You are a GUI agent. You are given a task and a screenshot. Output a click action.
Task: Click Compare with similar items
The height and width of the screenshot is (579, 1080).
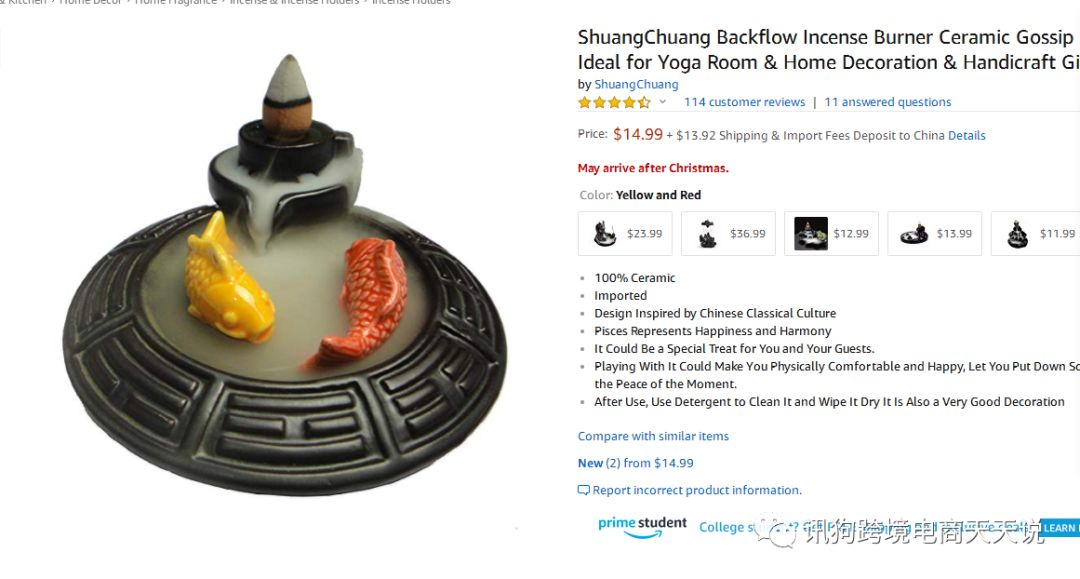pyautogui.click(x=653, y=436)
